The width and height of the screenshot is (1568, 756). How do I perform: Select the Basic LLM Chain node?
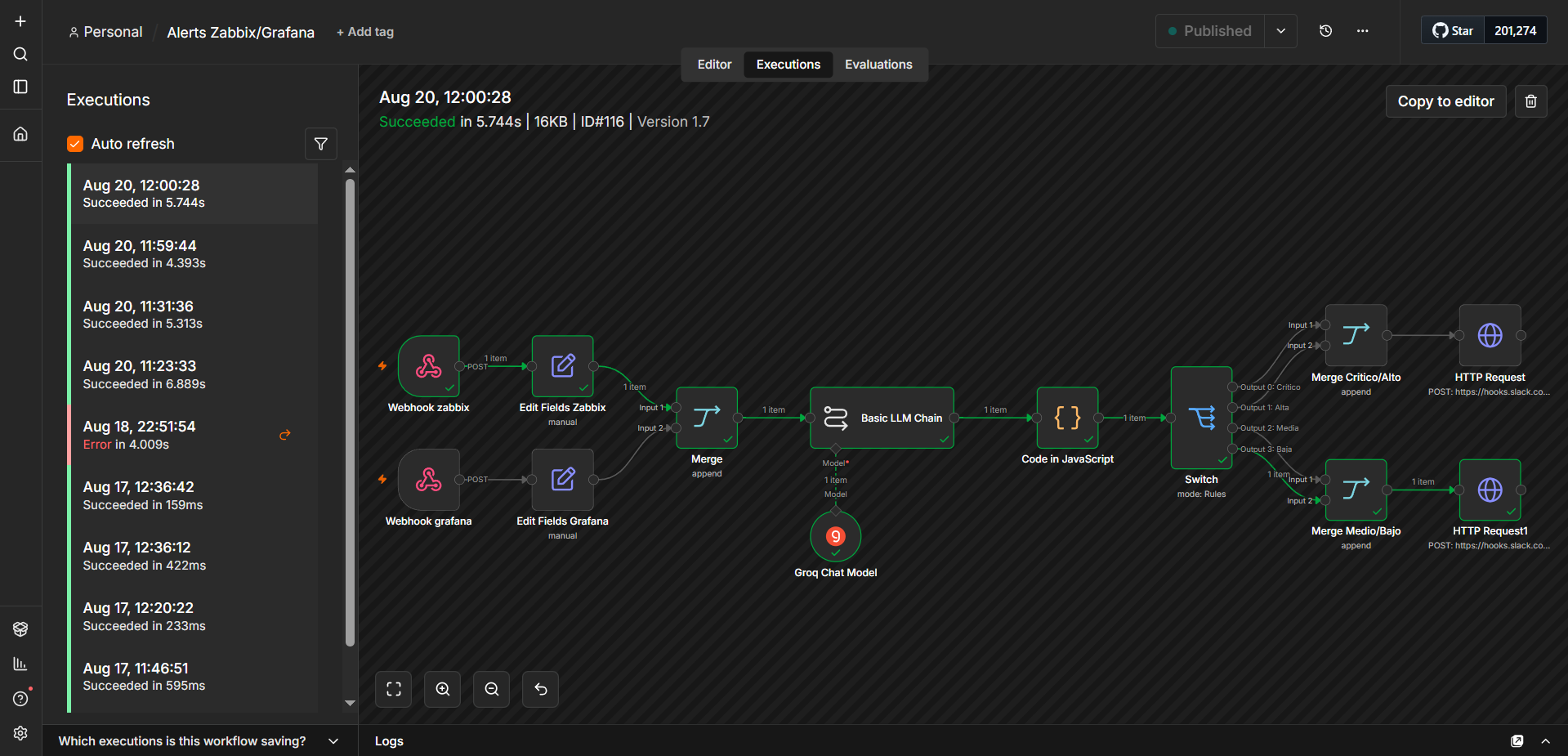tap(882, 418)
